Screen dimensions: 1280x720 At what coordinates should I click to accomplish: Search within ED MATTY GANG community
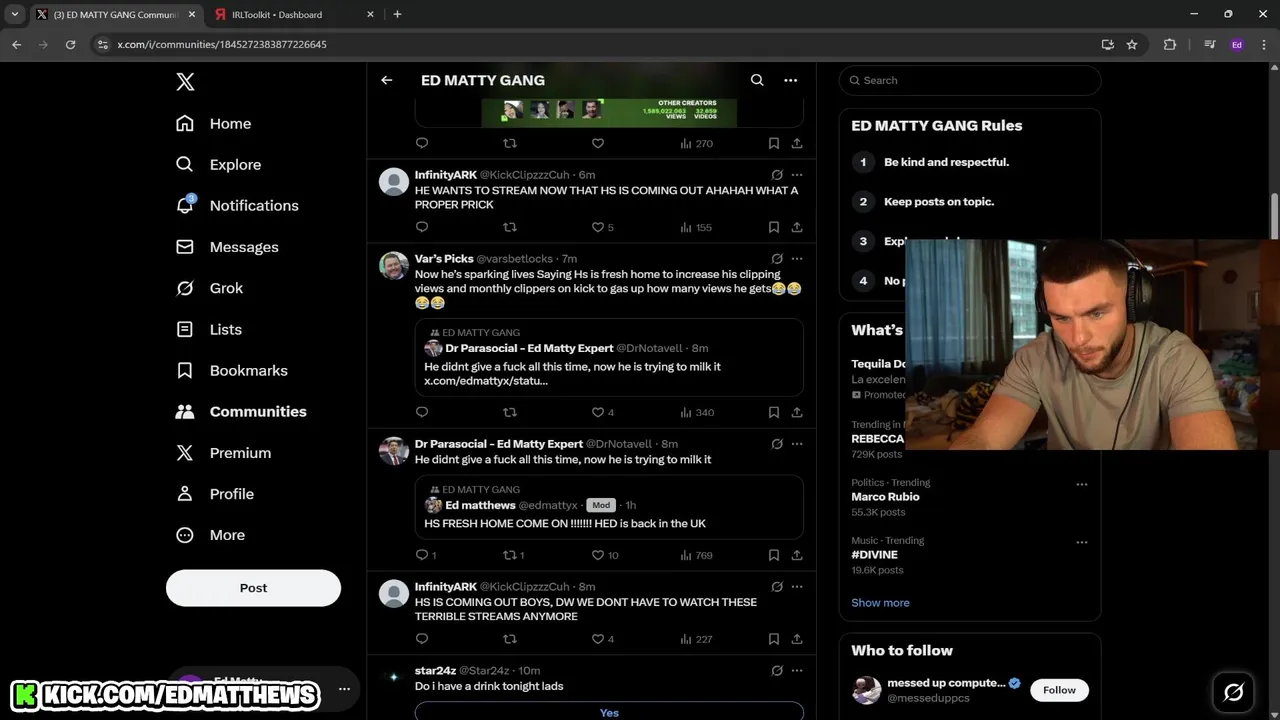coord(757,80)
